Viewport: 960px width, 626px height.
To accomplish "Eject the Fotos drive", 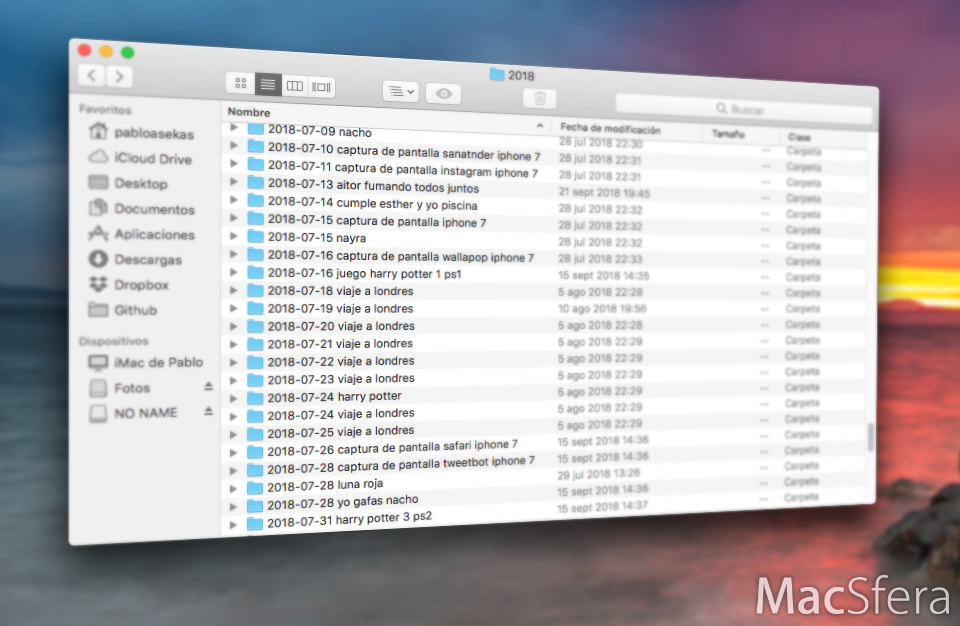I will point(208,387).
